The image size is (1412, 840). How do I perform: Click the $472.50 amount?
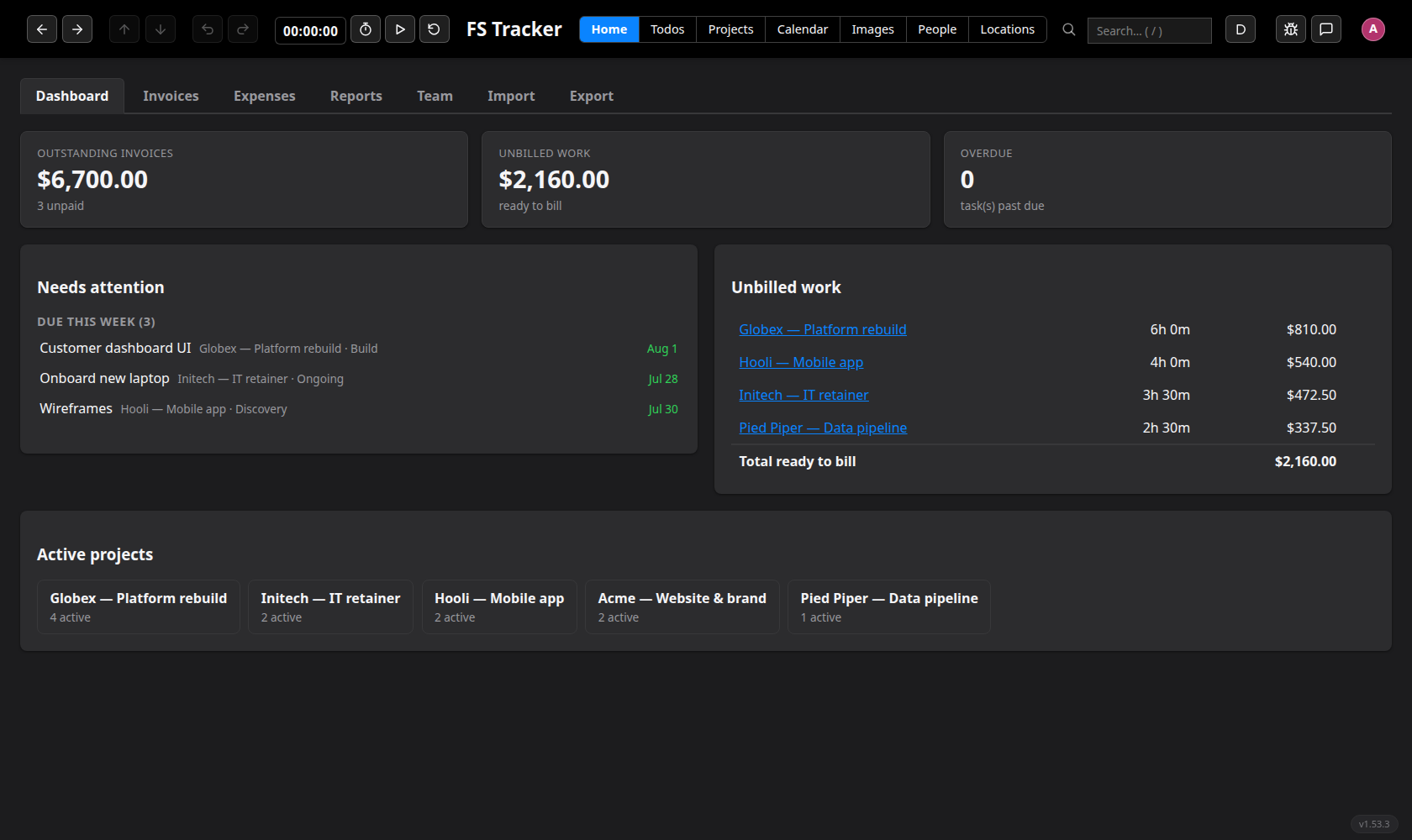click(1311, 395)
